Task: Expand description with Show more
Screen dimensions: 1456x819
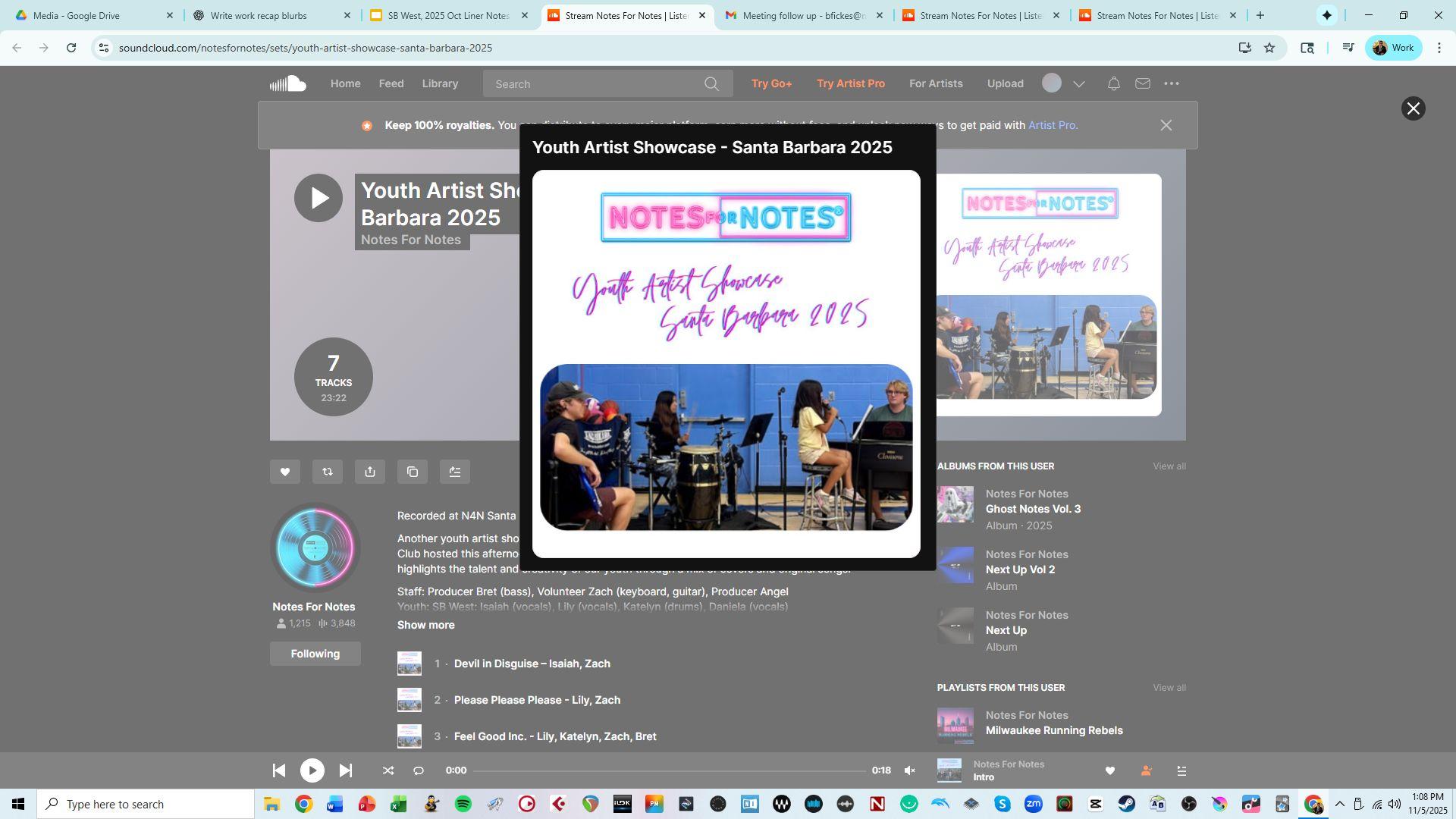Action: (x=426, y=625)
